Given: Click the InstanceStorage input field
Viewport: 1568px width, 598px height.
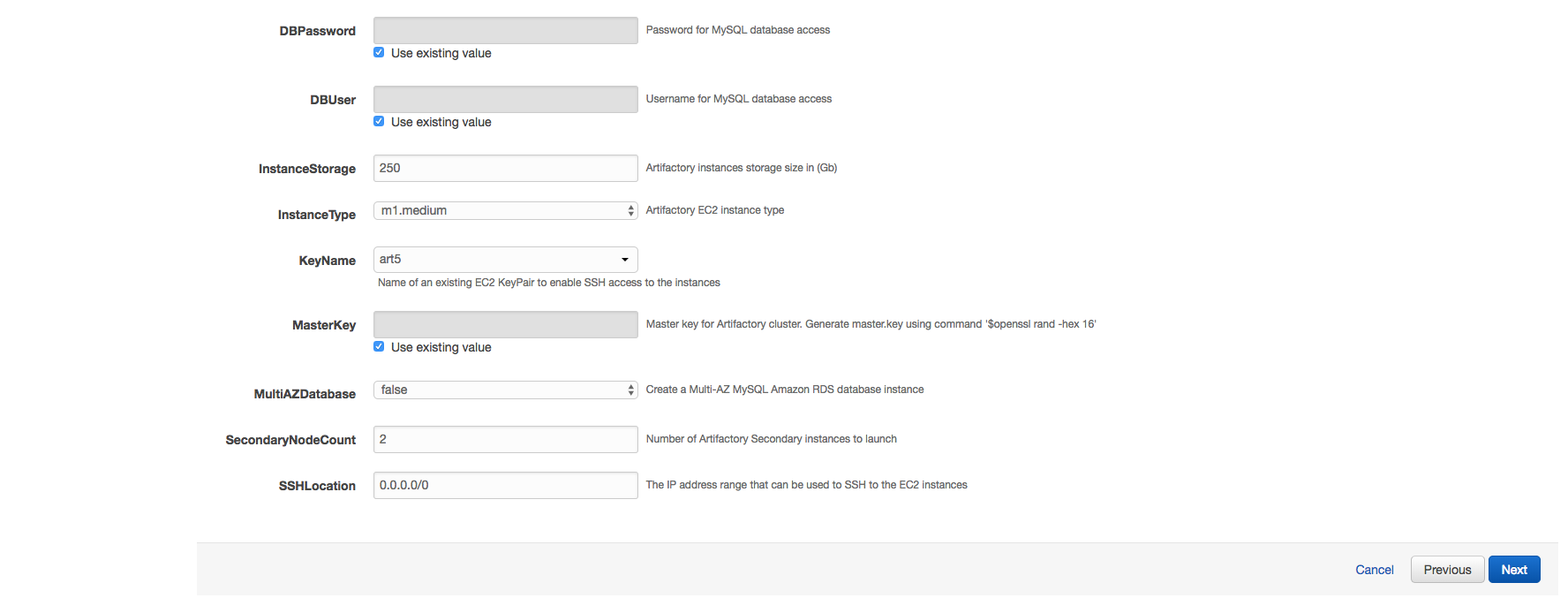Looking at the screenshot, I should click(x=505, y=168).
